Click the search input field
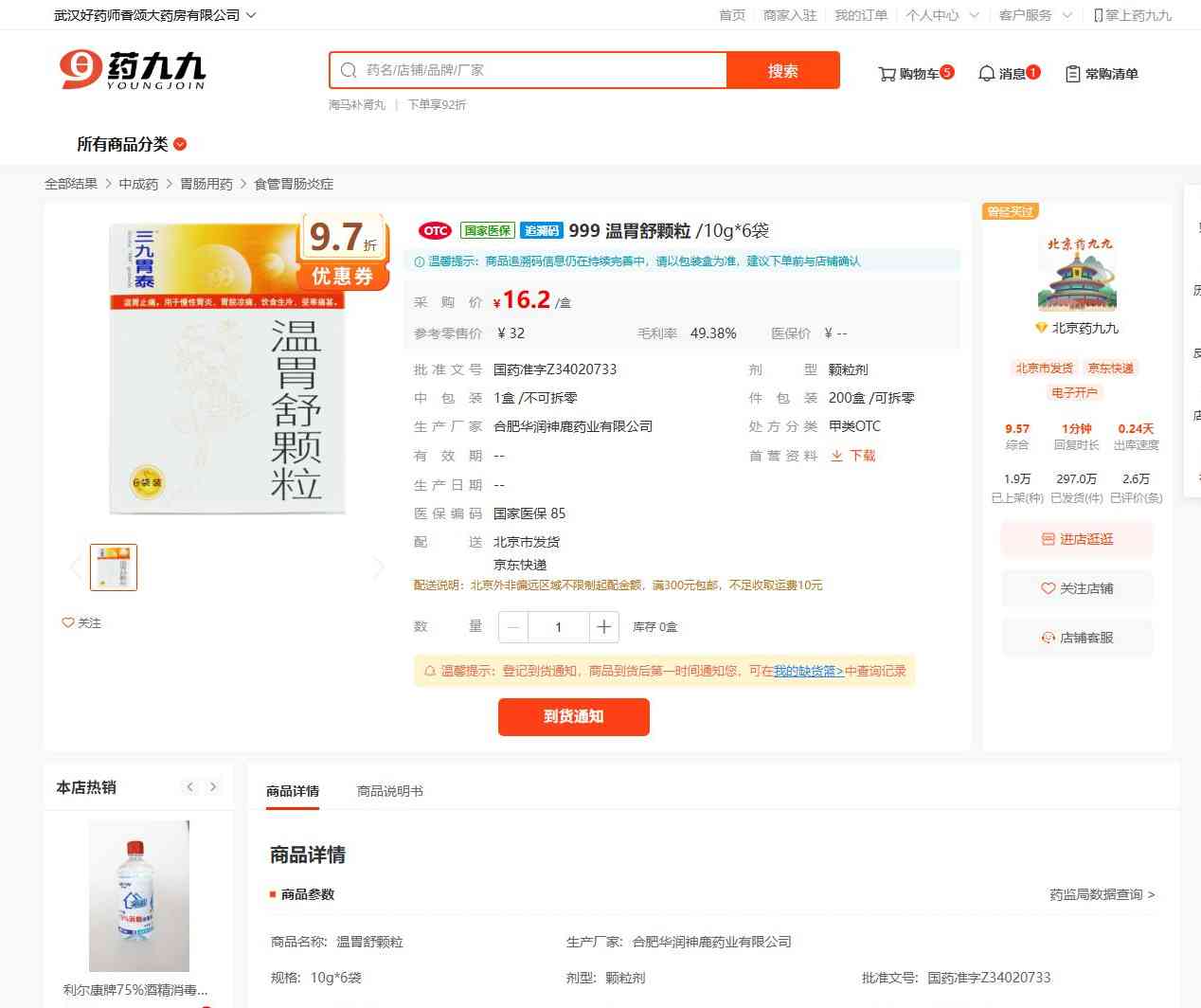 click(x=540, y=70)
